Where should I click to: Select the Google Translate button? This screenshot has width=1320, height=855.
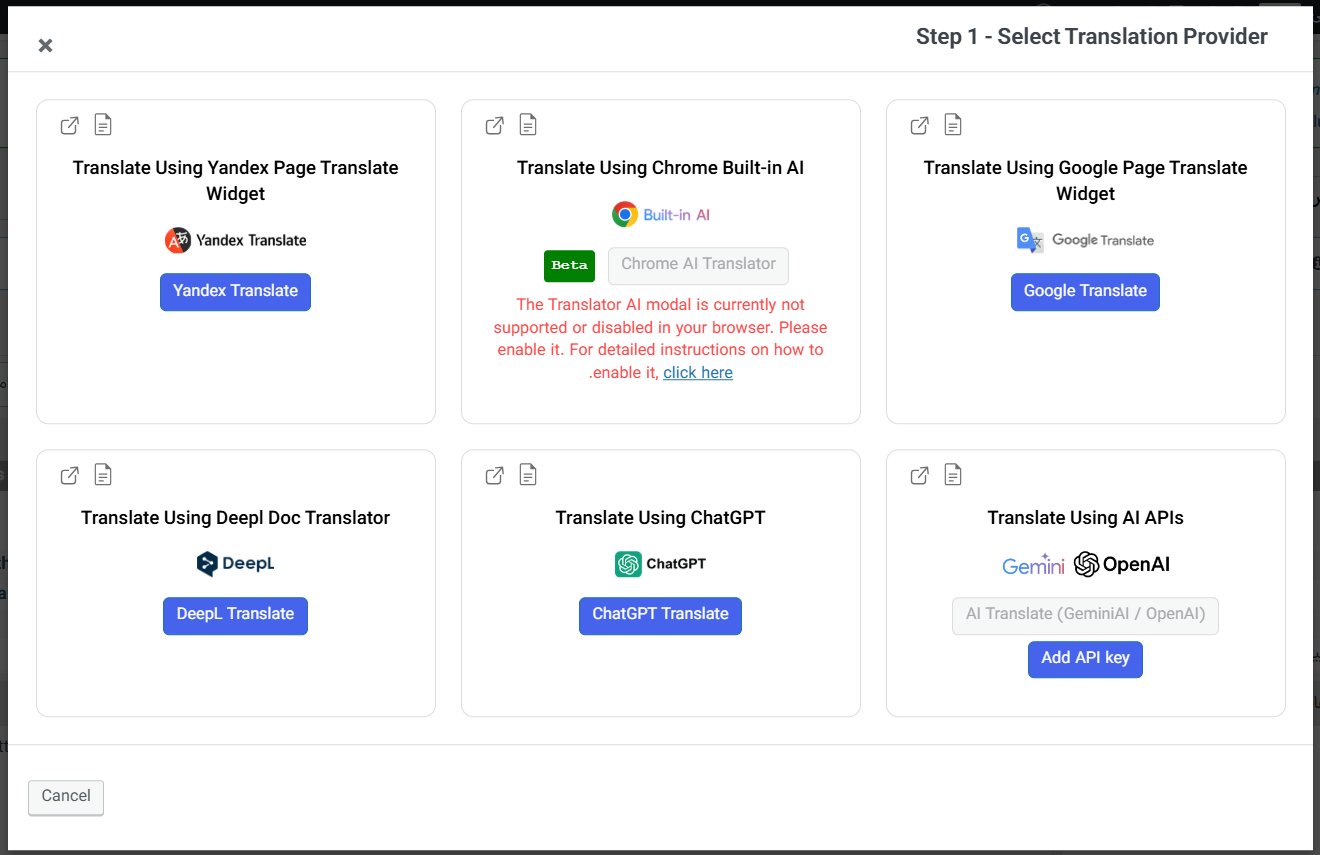(1085, 291)
